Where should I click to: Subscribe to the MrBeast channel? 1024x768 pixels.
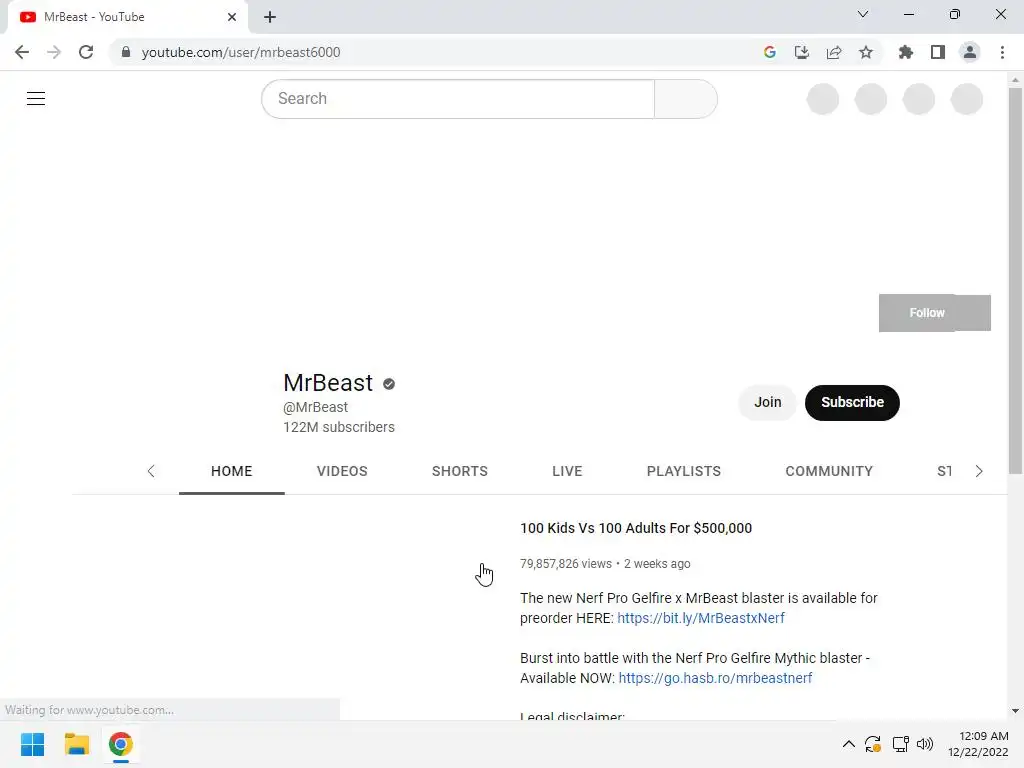coord(852,402)
